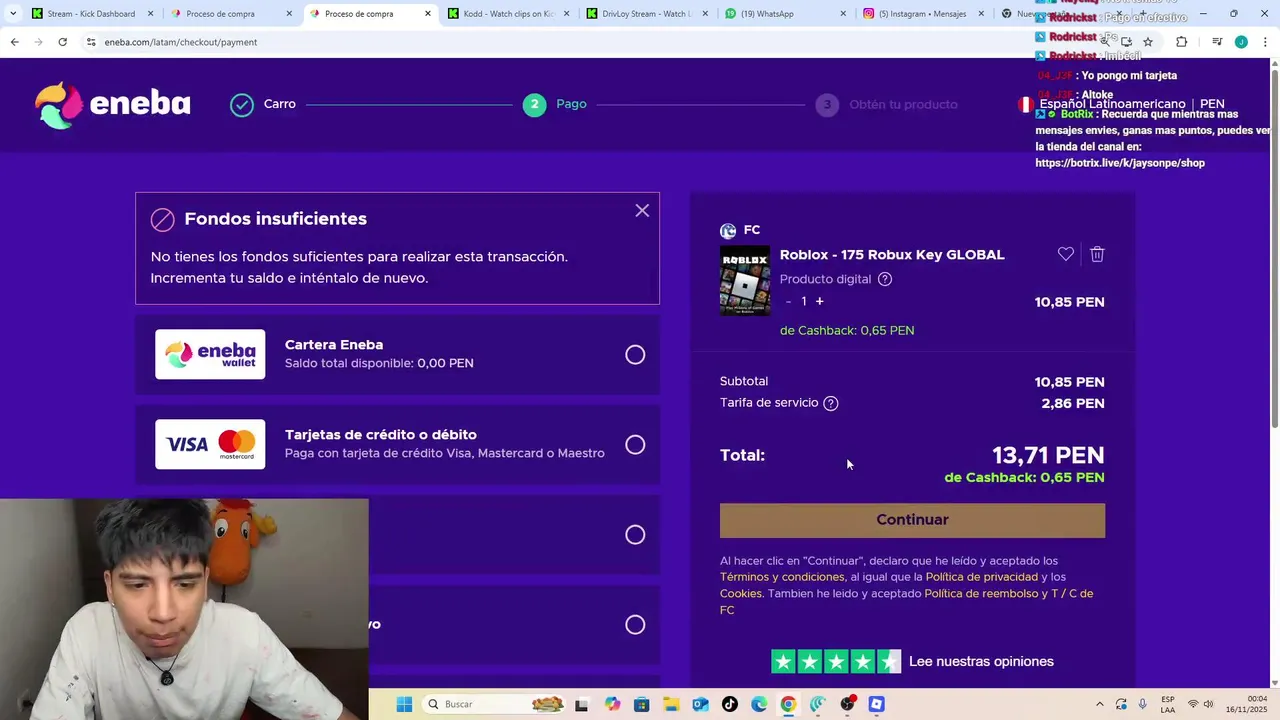Screen dimensions: 1280x720
Task: Click Lee nuestras opiniones Trustpilot stars
Action: click(x=836, y=661)
